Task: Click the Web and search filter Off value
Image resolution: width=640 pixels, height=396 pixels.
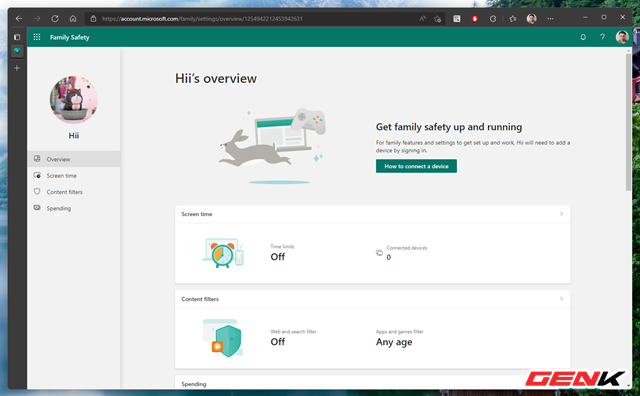Action: (x=278, y=342)
